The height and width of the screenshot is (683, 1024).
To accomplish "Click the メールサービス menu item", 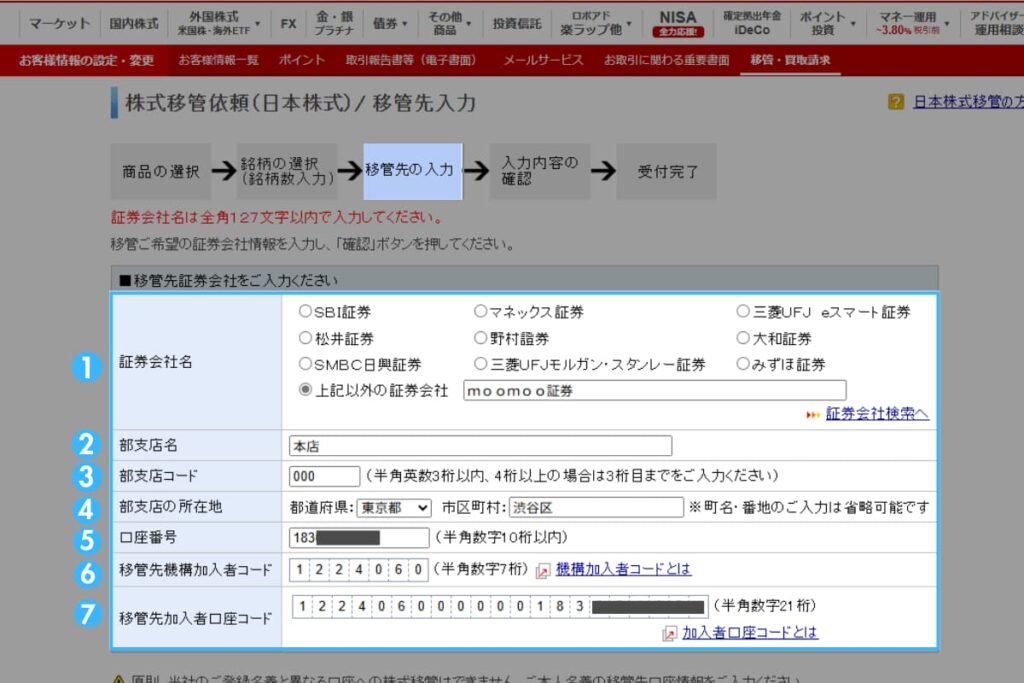I will tap(546, 61).
